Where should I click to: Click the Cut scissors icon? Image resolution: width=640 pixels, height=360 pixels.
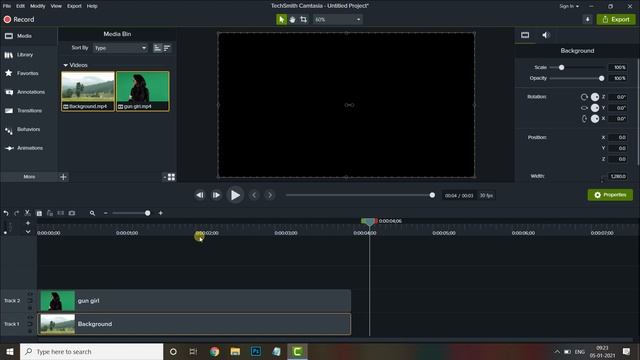coord(27,213)
